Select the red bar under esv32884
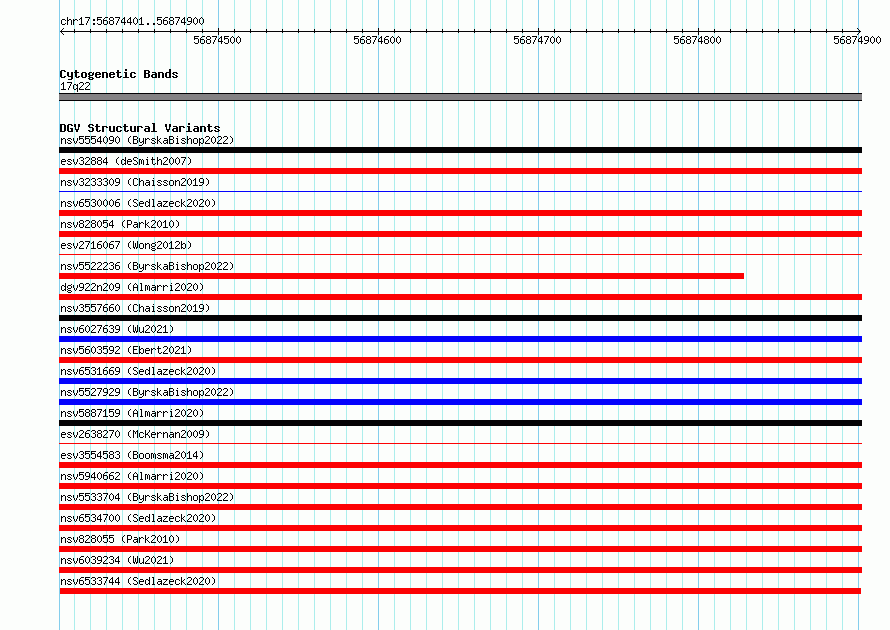Screen dimensions: 890x630 point(460,171)
